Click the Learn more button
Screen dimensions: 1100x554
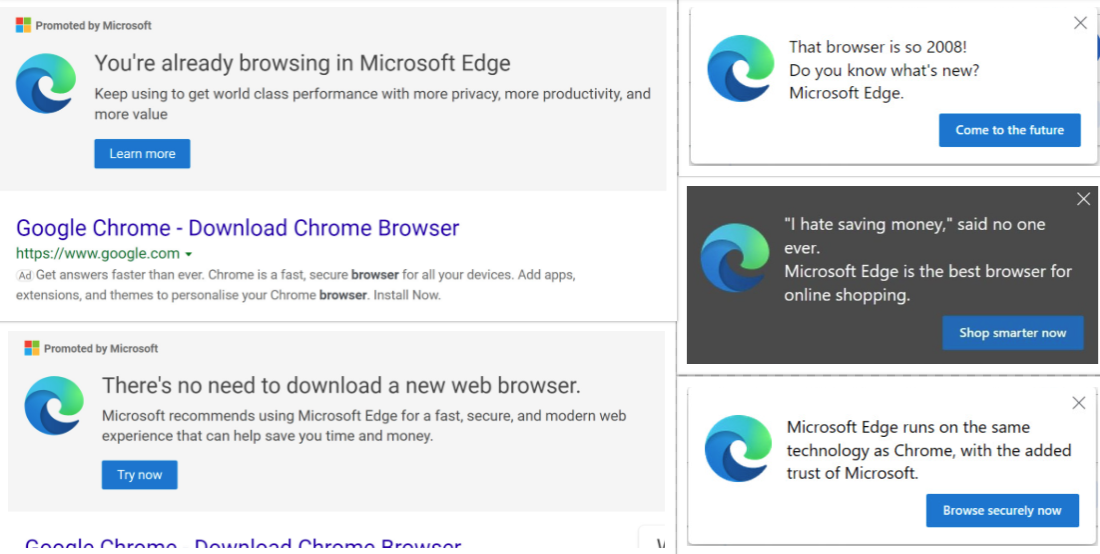tap(142, 154)
